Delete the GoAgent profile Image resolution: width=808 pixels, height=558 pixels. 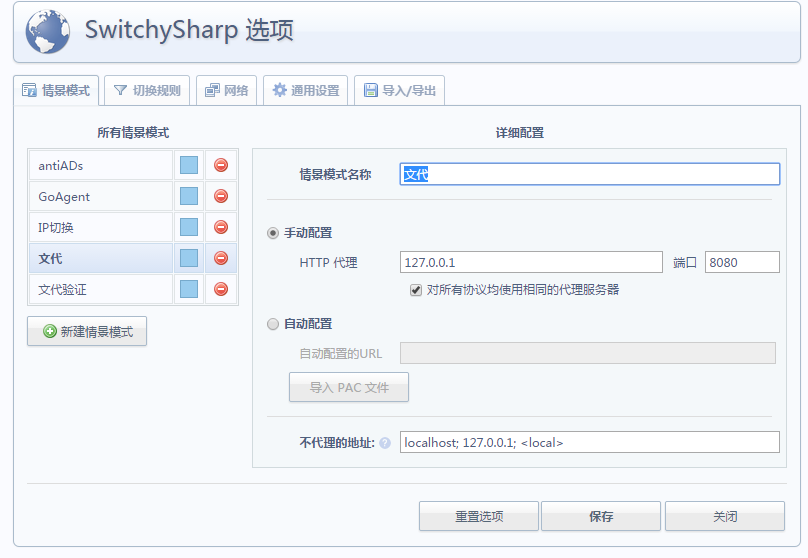[221, 196]
